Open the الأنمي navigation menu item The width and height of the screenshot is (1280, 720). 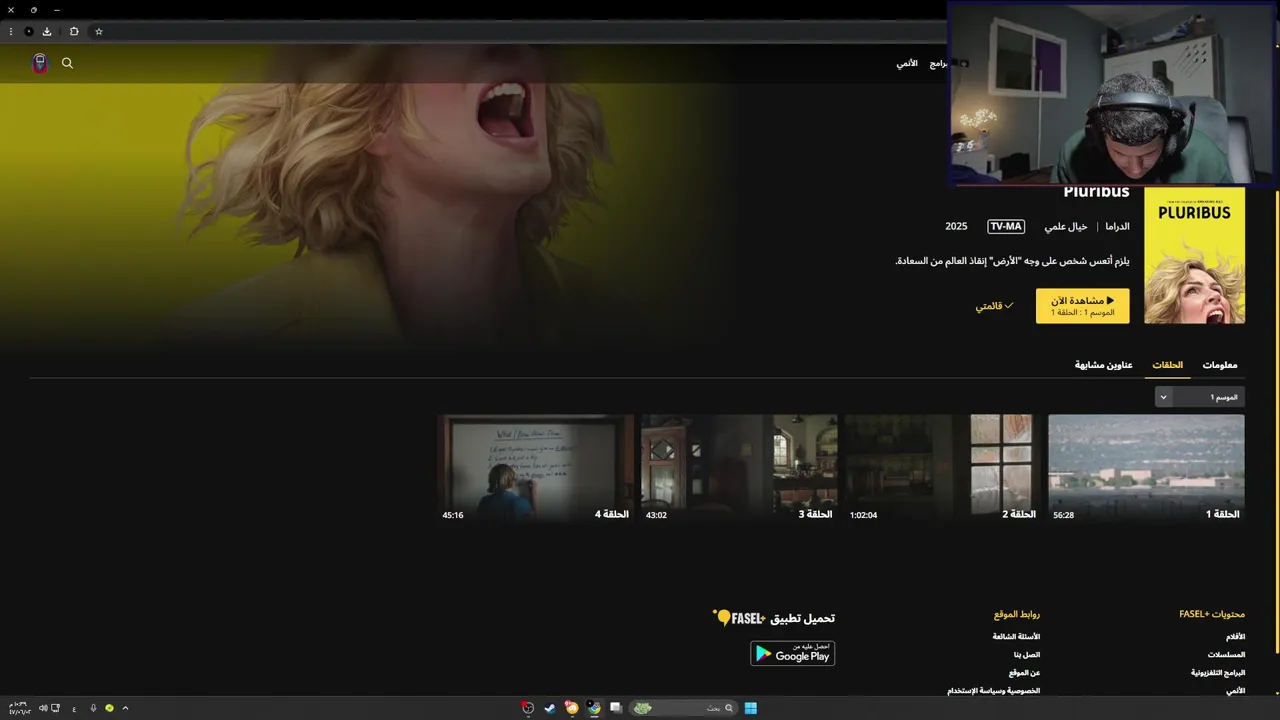[x=907, y=63]
